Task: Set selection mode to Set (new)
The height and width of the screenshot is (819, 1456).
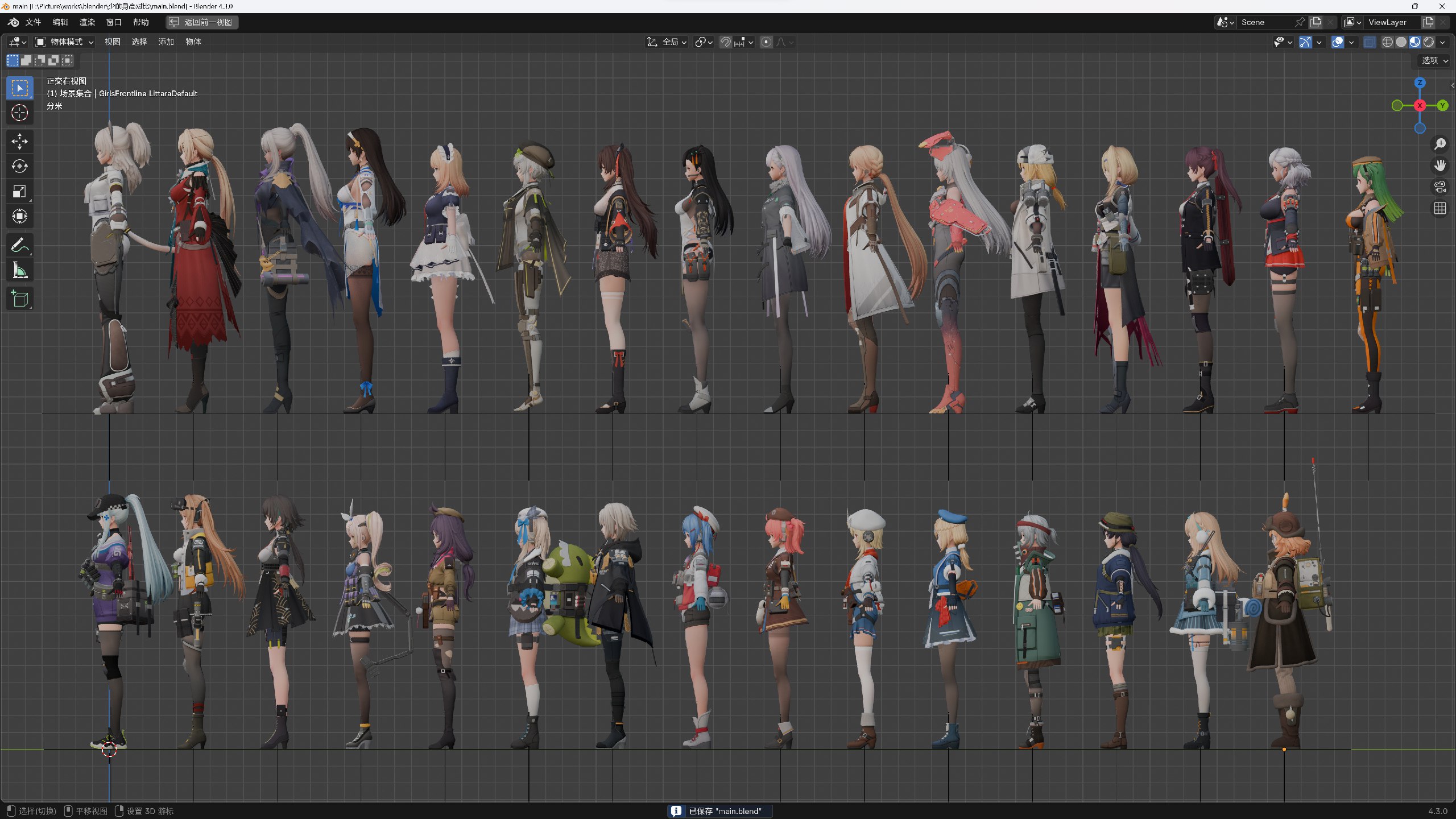Action: (x=13, y=60)
